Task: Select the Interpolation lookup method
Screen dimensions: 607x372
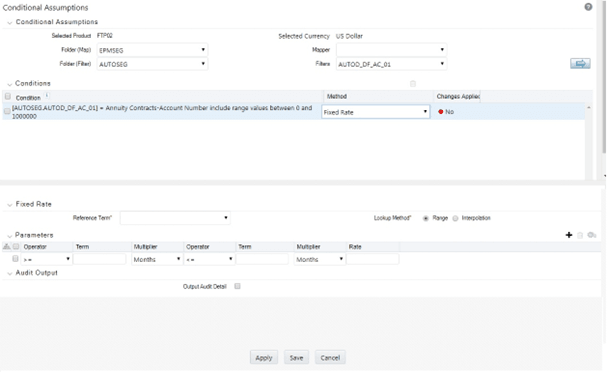Action: [455, 218]
